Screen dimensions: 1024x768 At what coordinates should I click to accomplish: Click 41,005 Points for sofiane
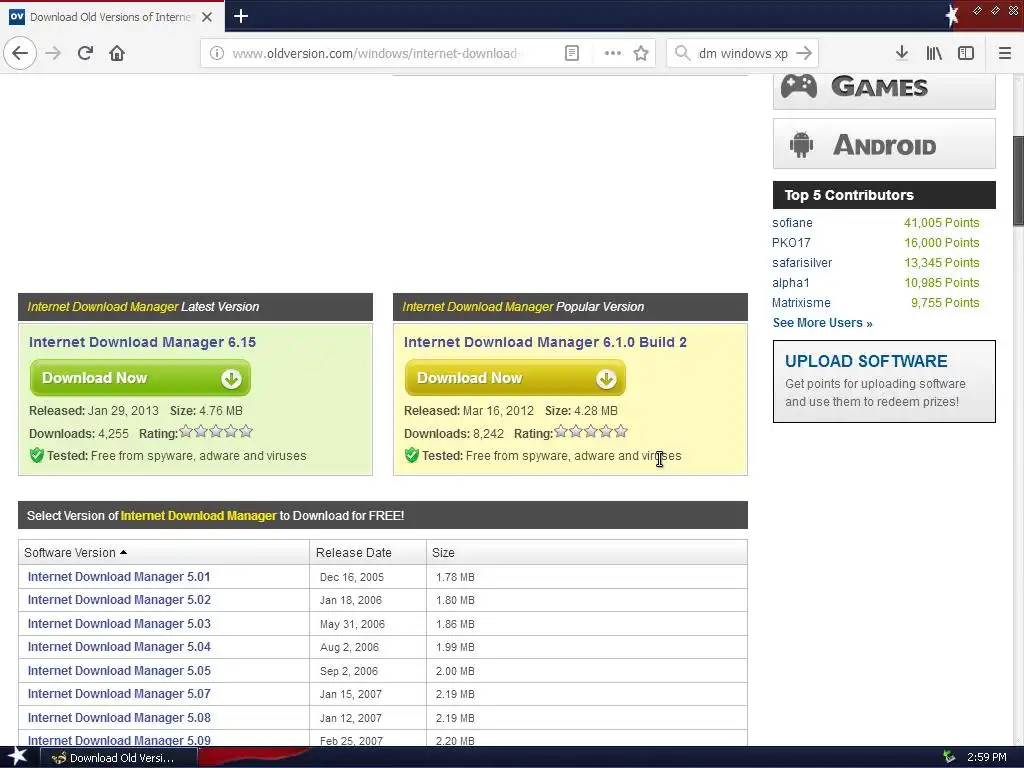(942, 223)
